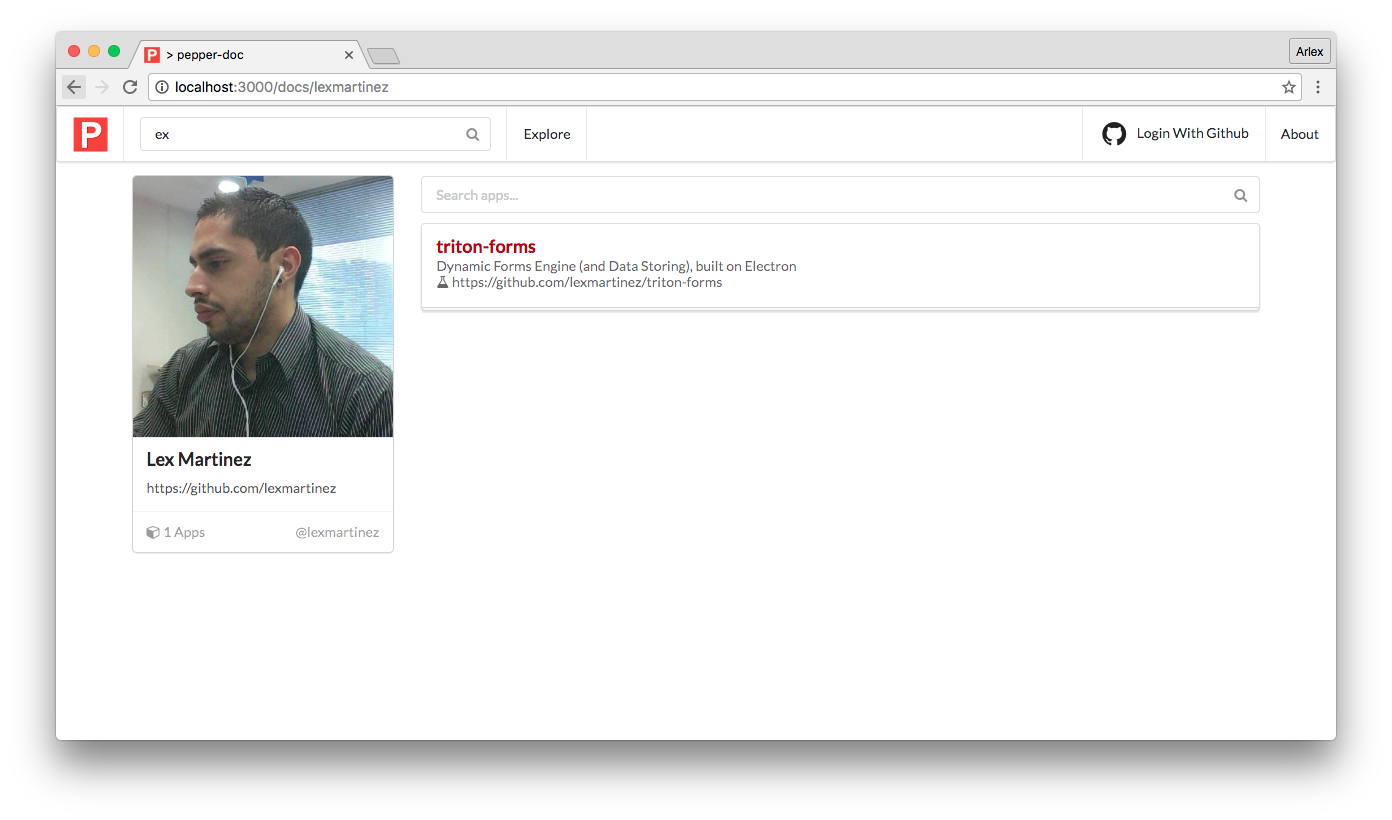
Task: Click the Arlex profile button
Action: [1310, 52]
